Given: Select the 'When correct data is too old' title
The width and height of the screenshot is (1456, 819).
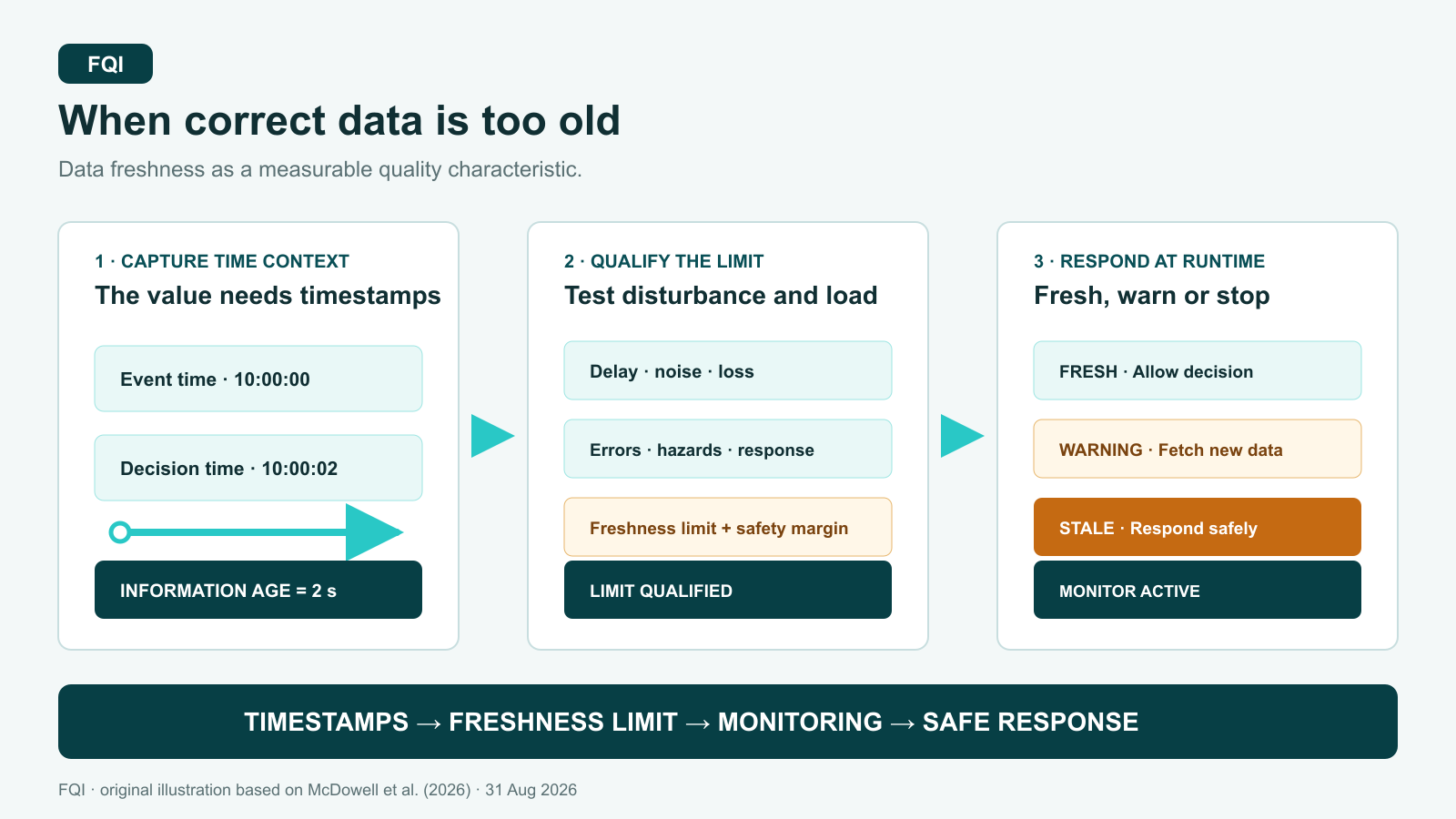Looking at the screenshot, I should (x=339, y=121).
